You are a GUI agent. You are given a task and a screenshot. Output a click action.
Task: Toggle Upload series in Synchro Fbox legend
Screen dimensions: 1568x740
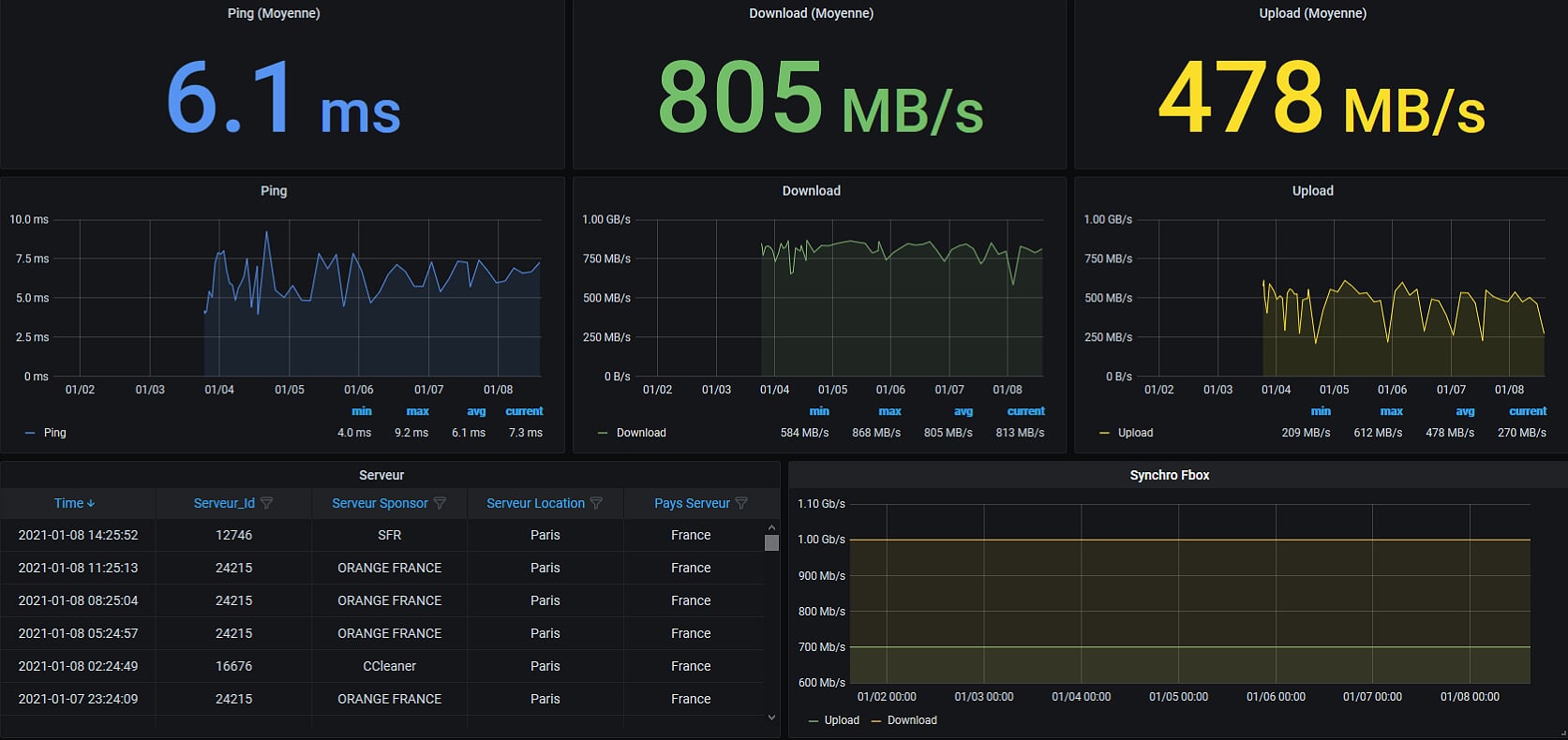[x=841, y=720]
